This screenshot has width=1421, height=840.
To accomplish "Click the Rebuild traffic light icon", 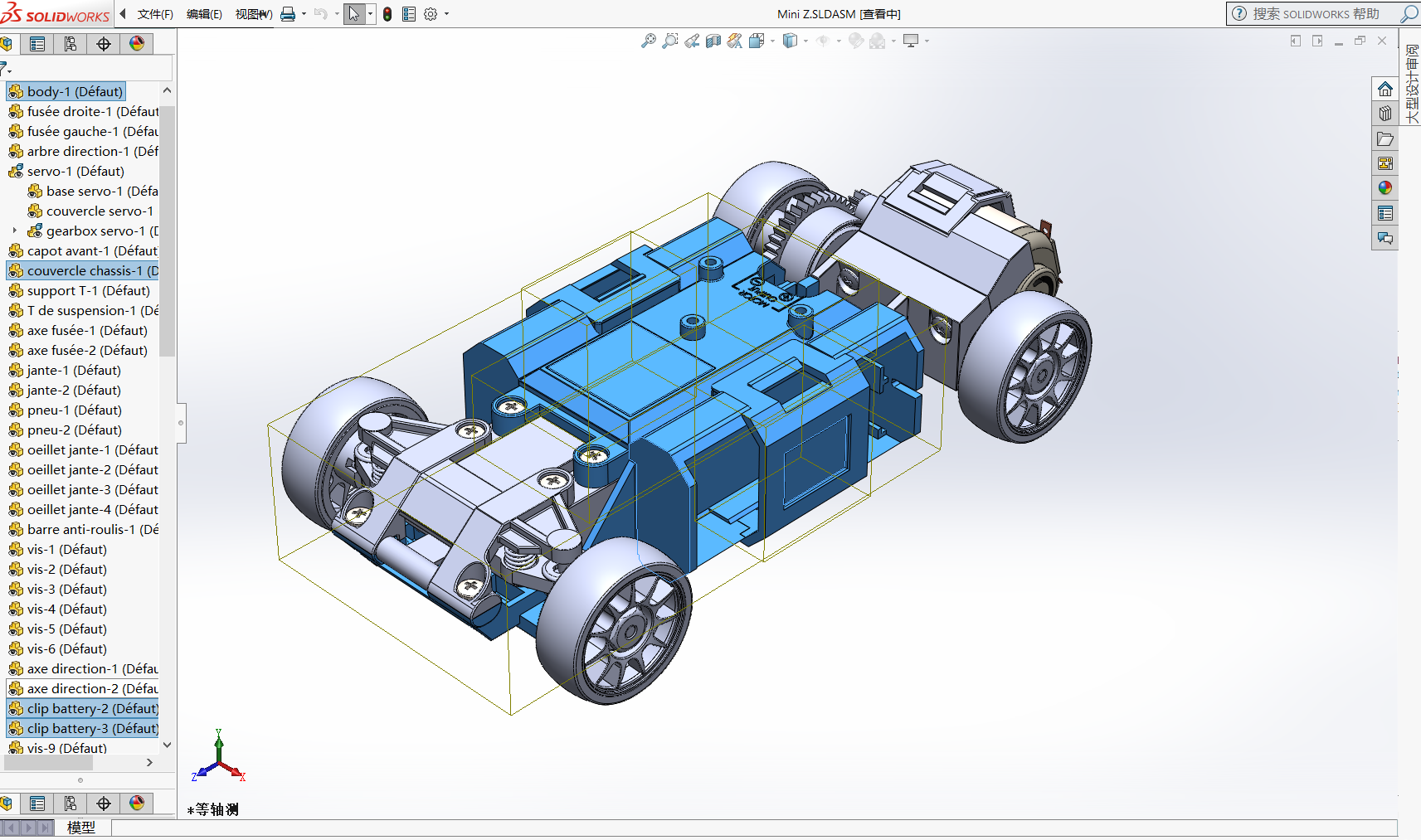I will 387,14.
